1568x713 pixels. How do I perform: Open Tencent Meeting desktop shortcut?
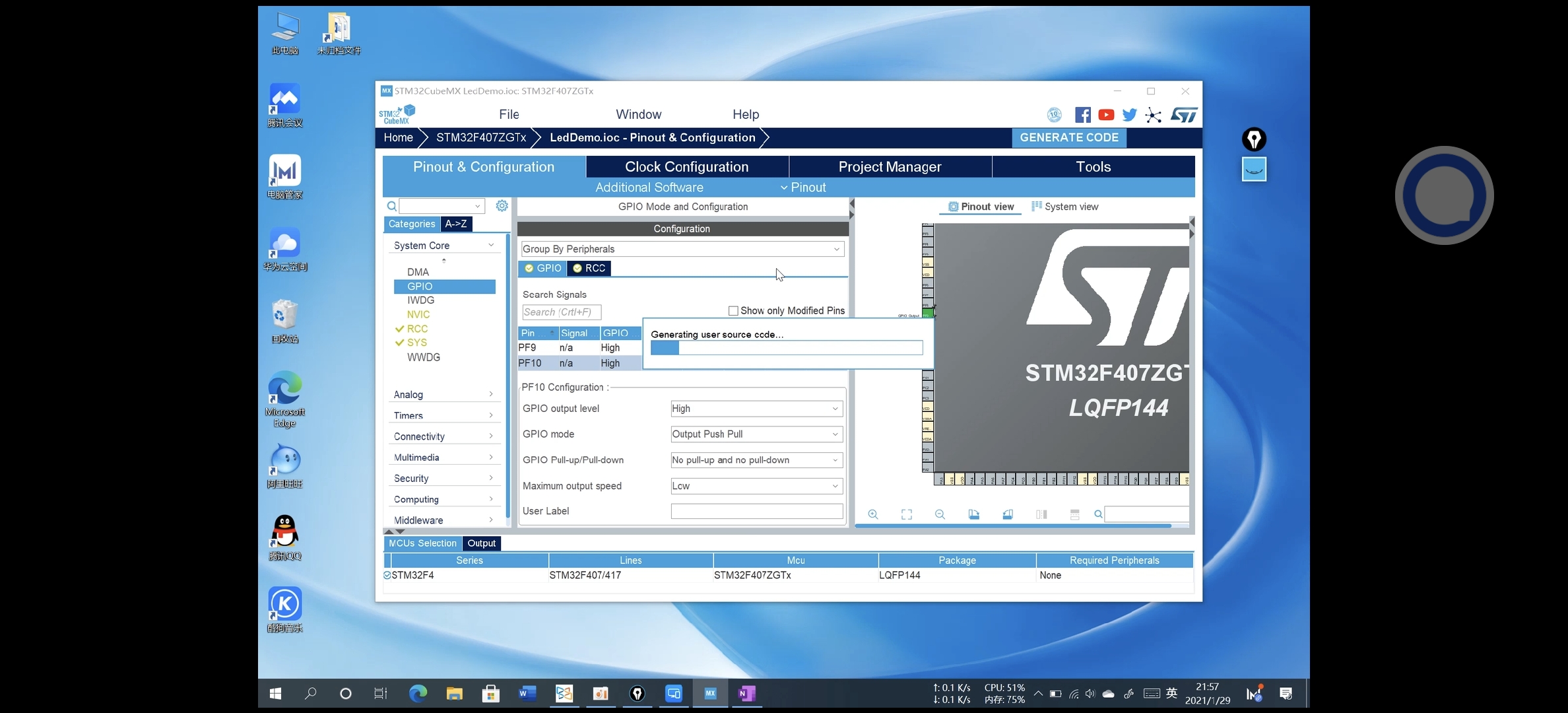(285, 106)
